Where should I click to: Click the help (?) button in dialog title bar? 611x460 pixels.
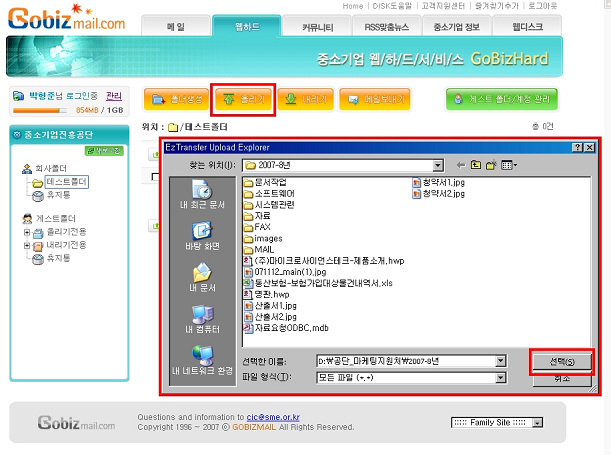(x=577, y=147)
